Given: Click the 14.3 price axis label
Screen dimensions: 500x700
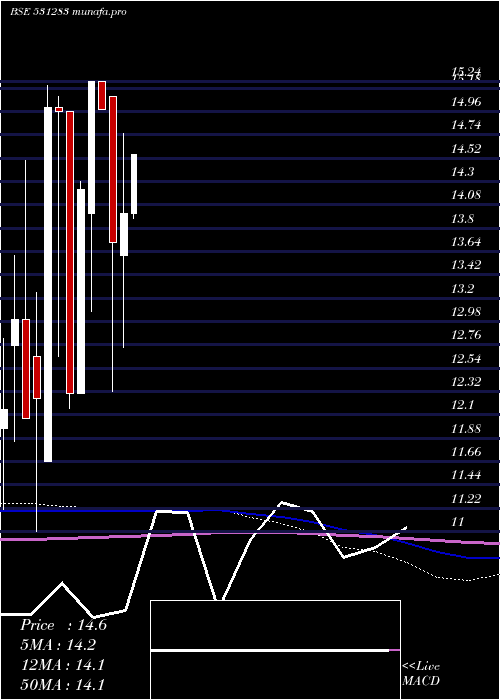Looking at the screenshot, I should pos(463,172).
